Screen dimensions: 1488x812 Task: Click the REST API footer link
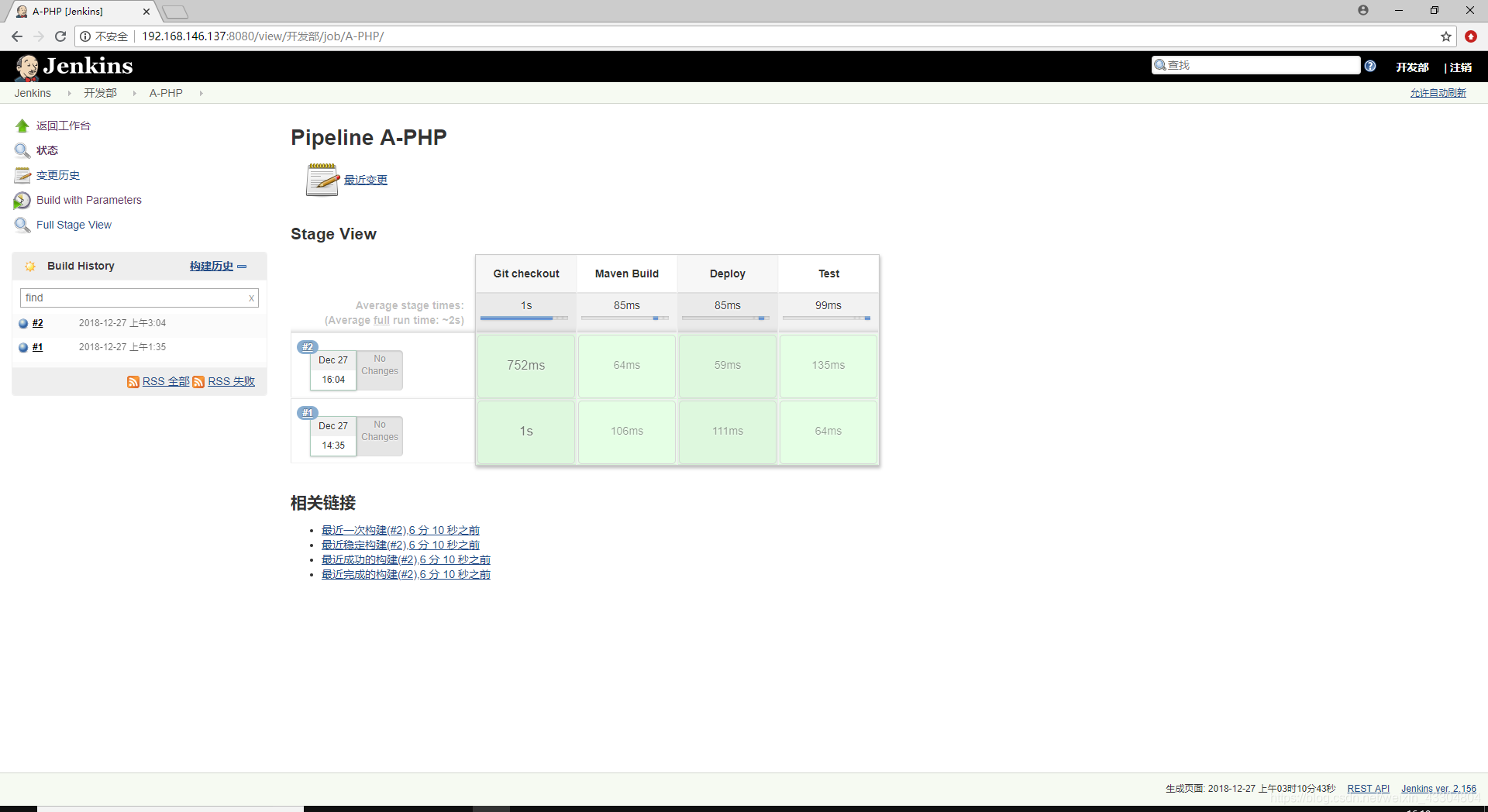click(x=1369, y=789)
